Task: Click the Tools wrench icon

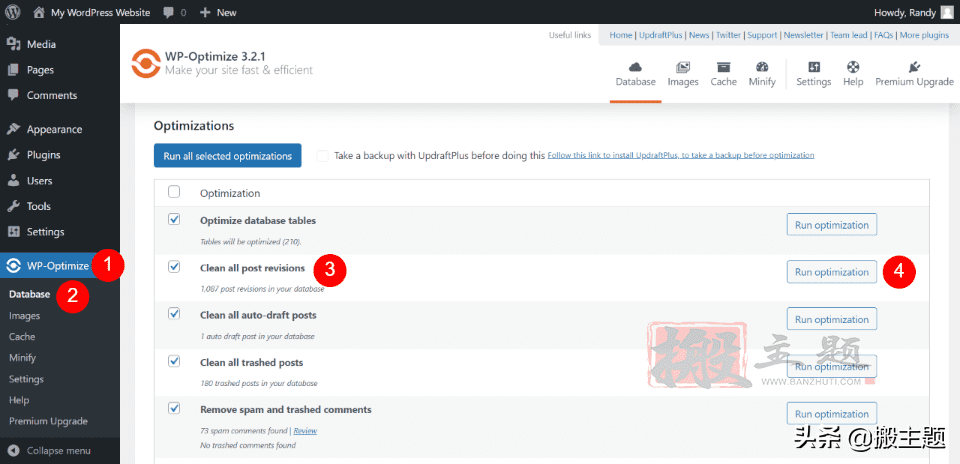Action: coord(13,206)
